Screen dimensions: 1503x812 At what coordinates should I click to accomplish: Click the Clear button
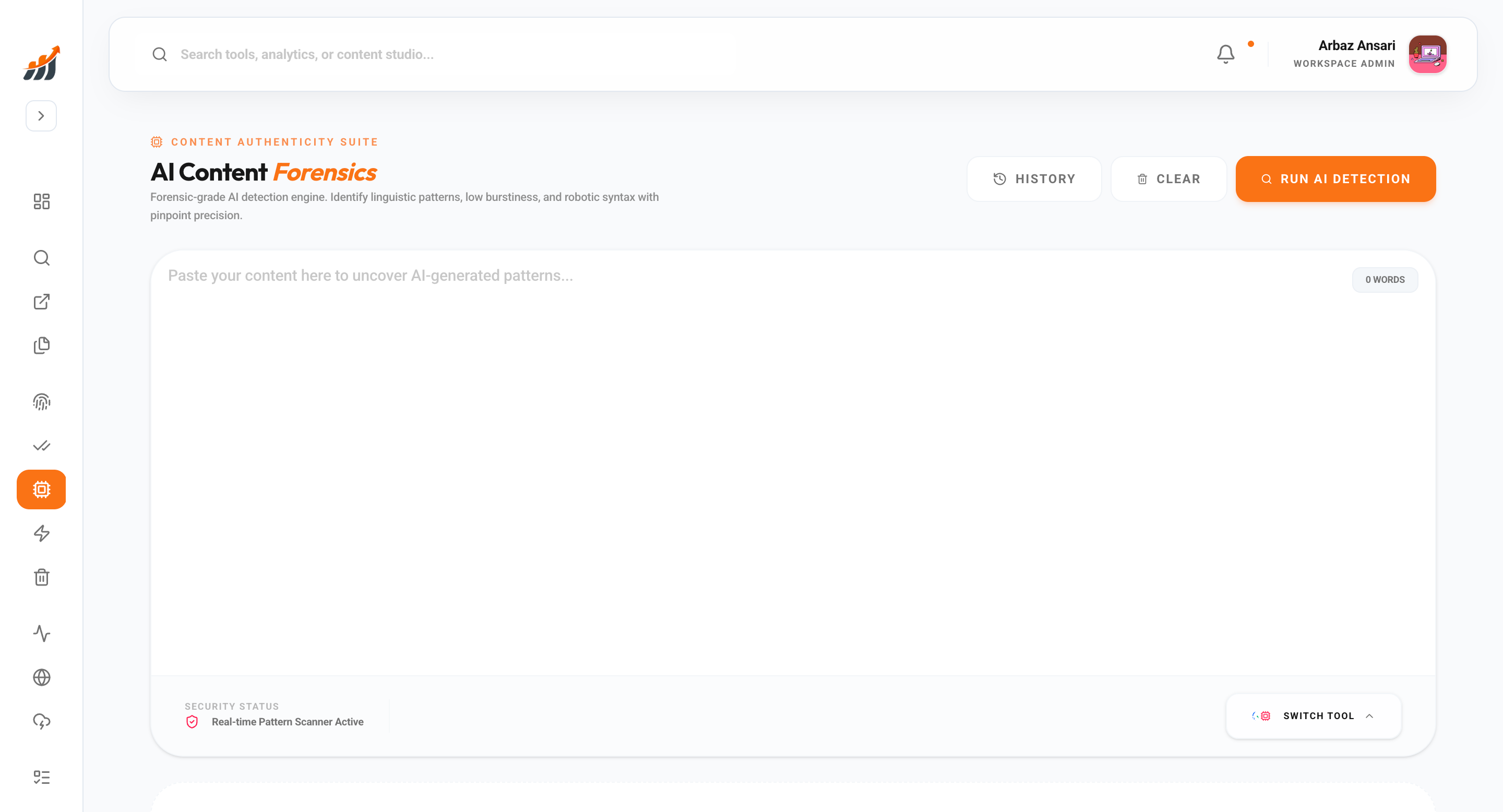(x=1168, y=179)
